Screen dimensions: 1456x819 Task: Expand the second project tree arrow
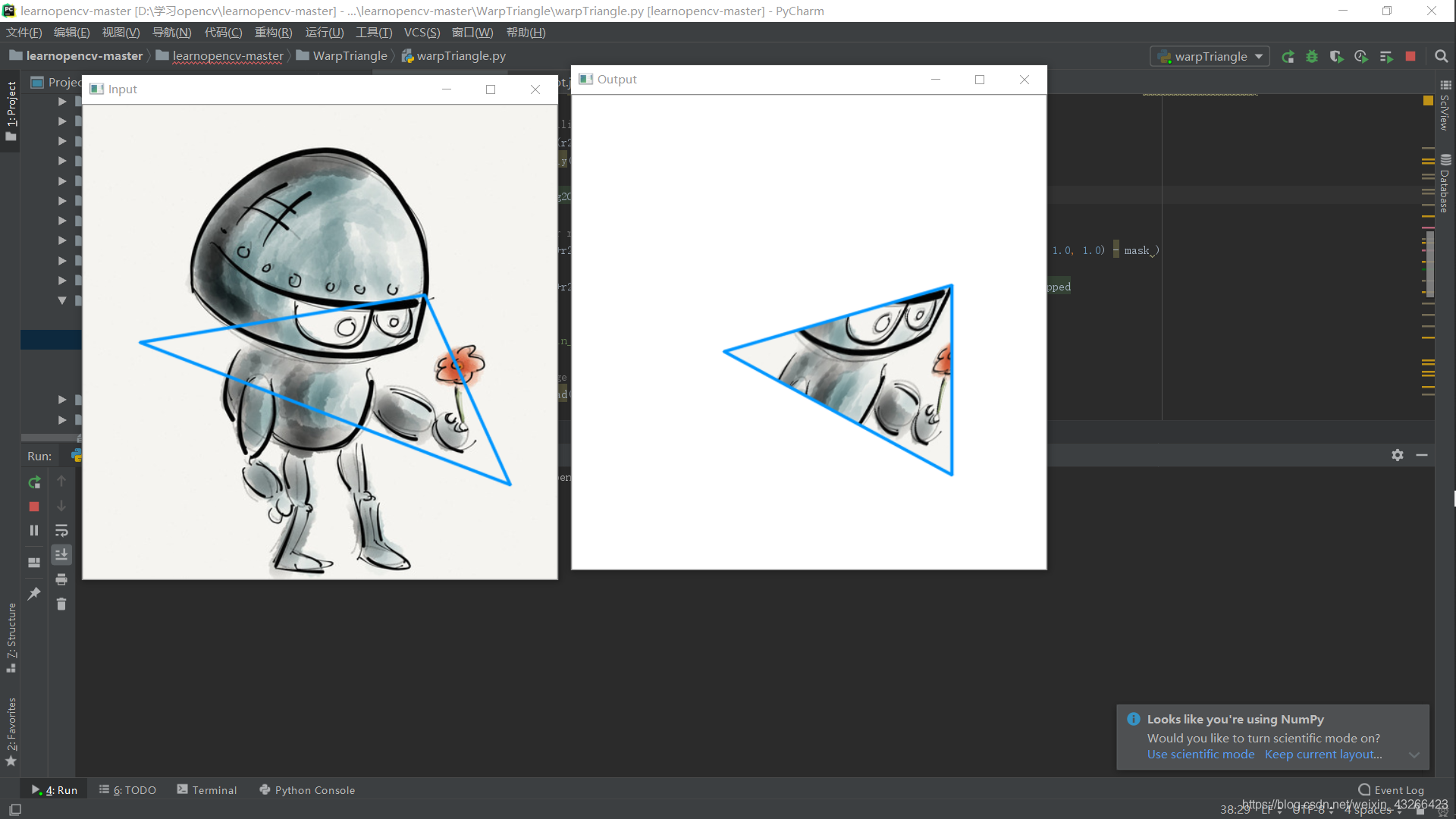click(62, 121)
